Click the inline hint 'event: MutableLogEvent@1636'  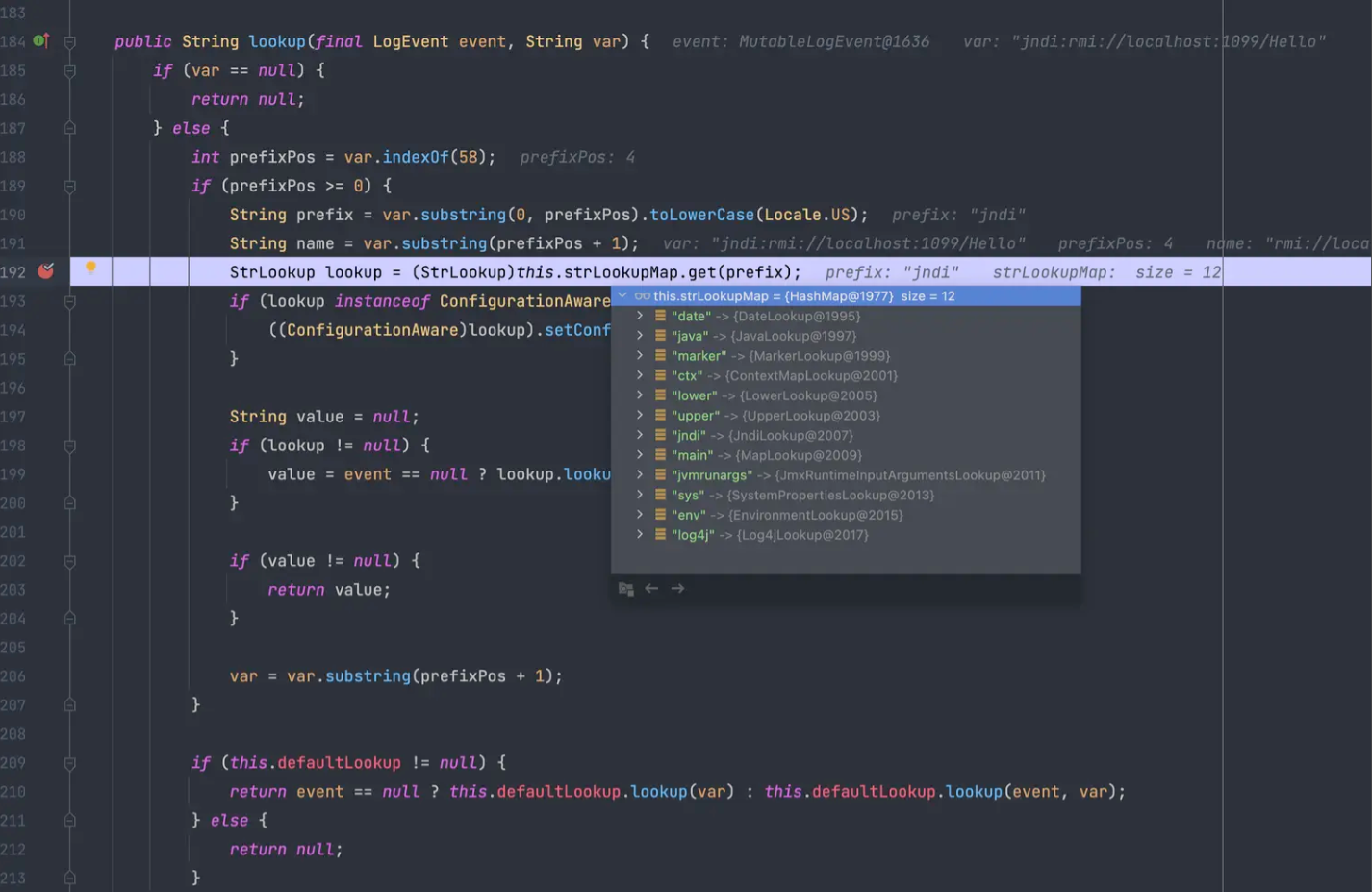800,41
